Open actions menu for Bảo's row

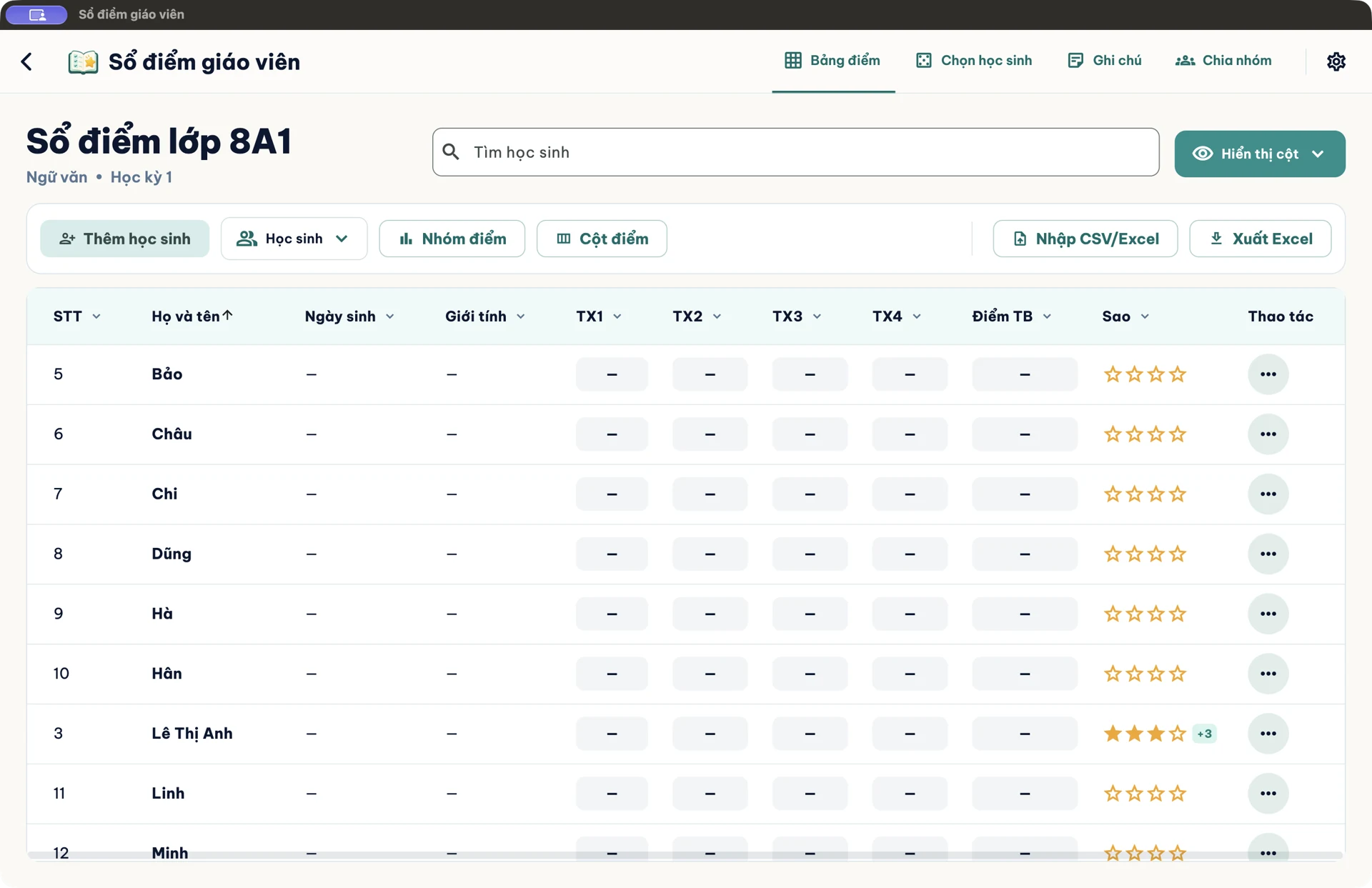point(1268,374)
